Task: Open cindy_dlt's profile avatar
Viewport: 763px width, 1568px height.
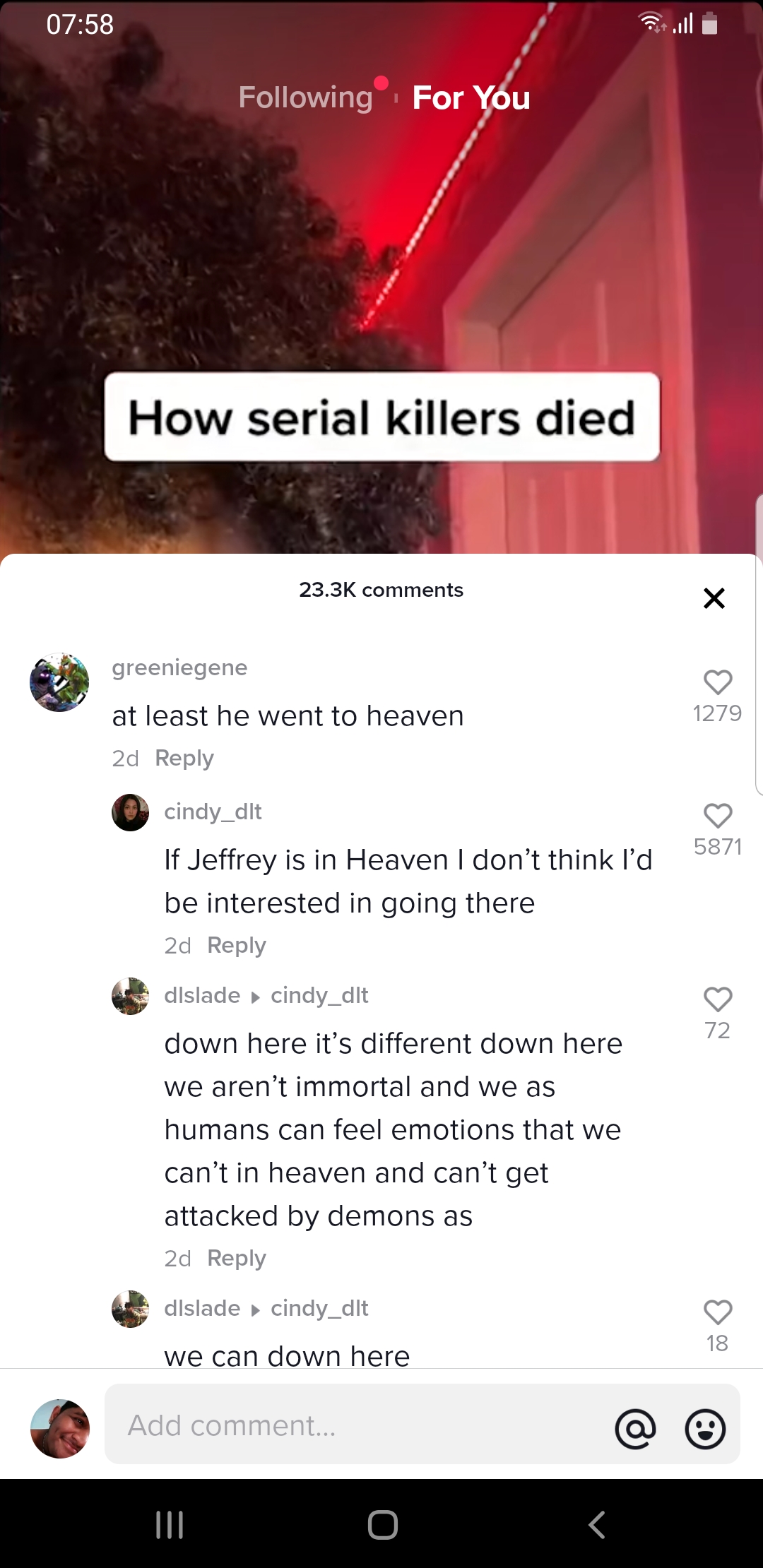Action: [130, 812]
